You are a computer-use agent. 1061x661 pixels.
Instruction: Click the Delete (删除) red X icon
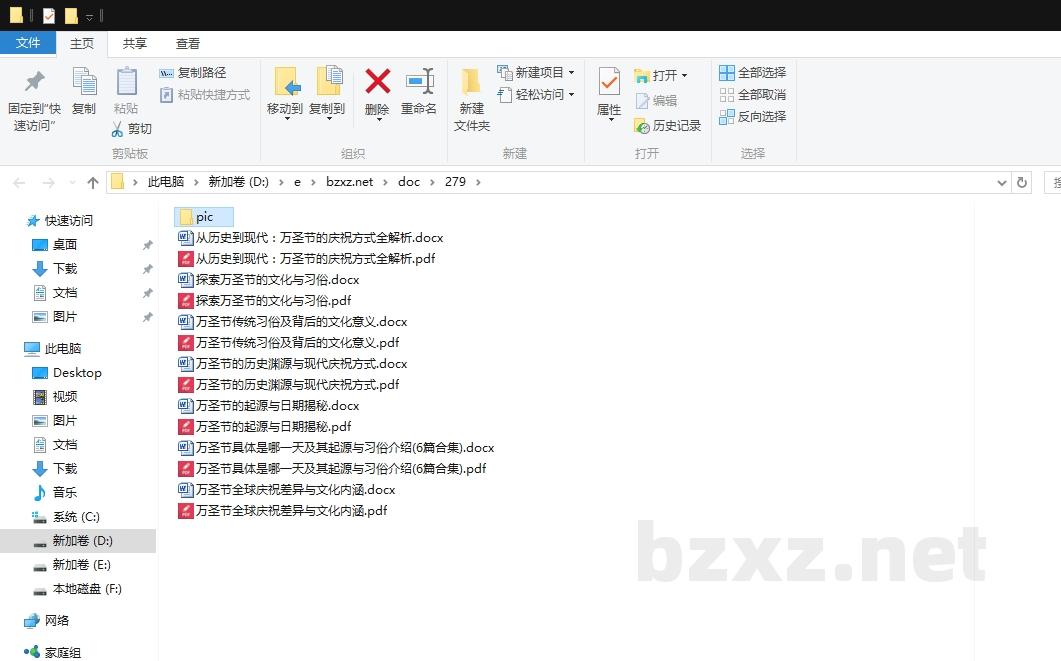point(377,82)
